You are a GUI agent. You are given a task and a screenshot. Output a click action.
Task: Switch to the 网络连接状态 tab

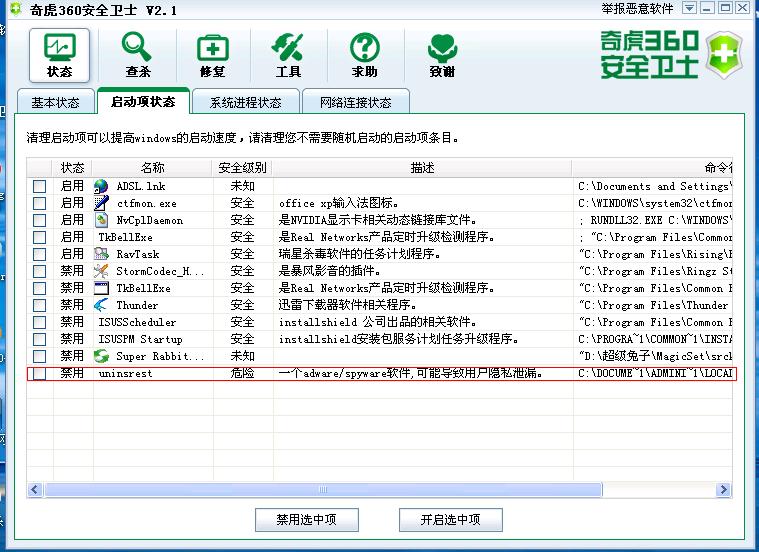pyautogui.click(x=356, y=102)
